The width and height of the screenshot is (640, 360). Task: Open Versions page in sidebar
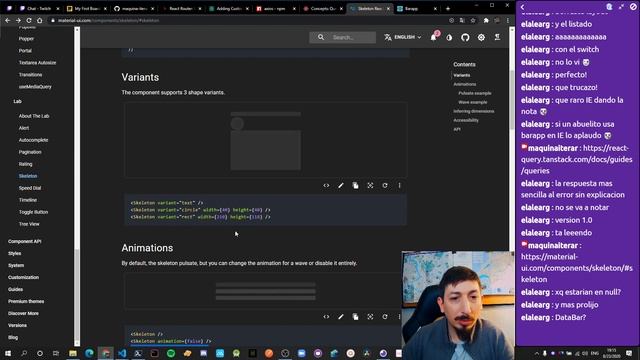pos(17,325)
